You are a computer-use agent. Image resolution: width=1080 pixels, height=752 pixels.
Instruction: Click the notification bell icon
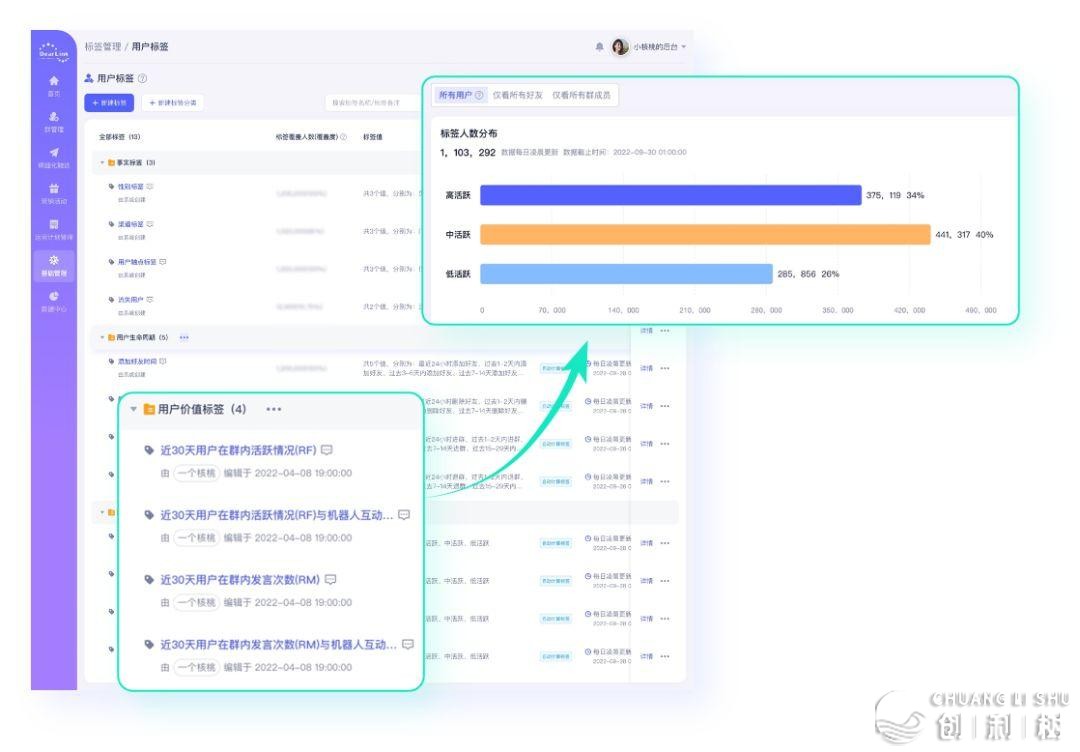pos(599,47)
